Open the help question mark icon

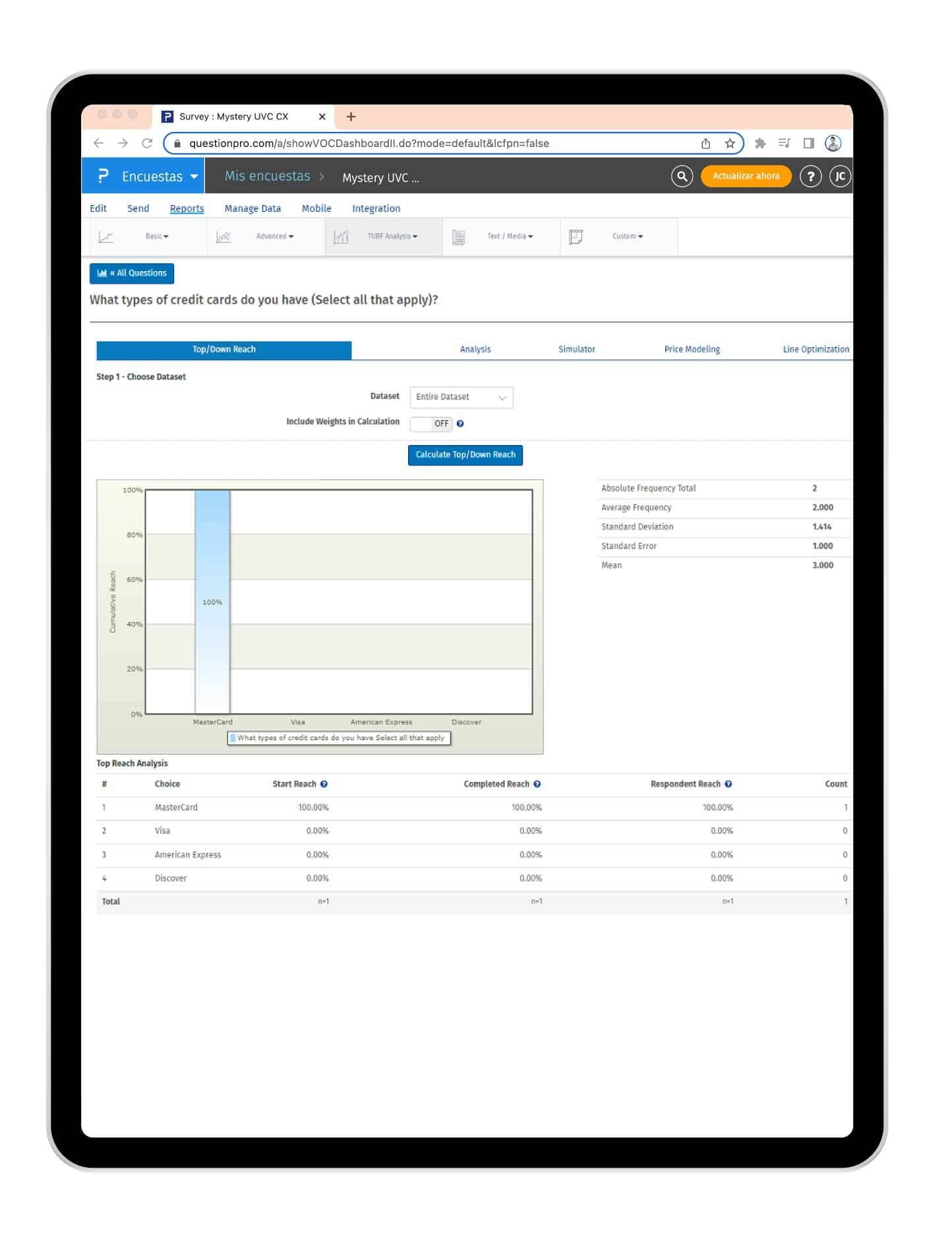(810, 176)
